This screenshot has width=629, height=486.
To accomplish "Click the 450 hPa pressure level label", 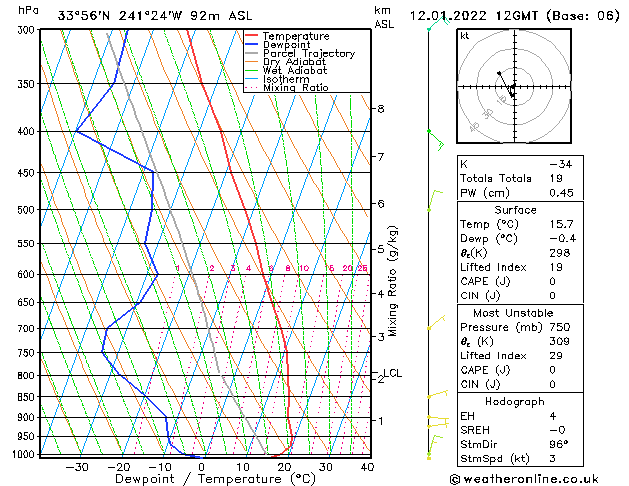I will [x=28, y=173].
